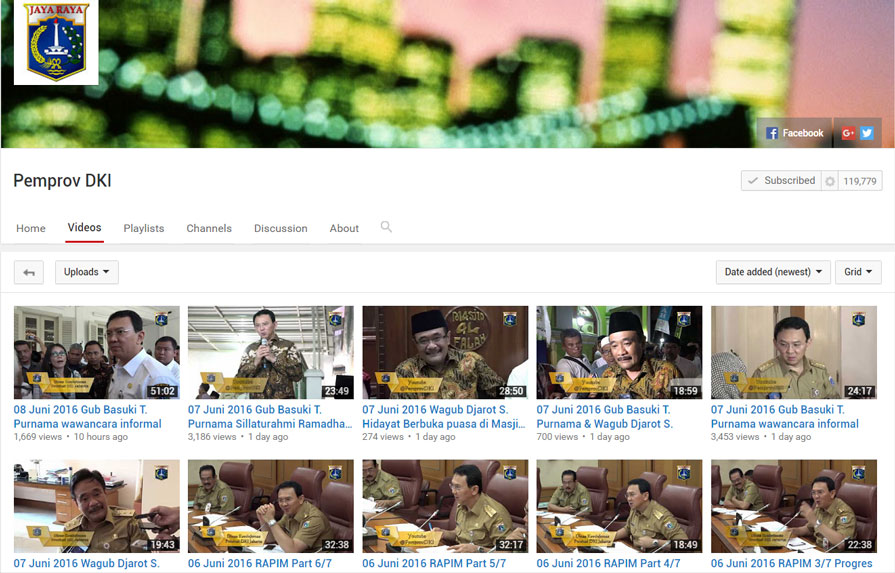This screenshot has height=573, width=895.
Task: Open 06 Juni 2016 RAPIM Part 5/7 link
Action: click(x=434, y=563)
